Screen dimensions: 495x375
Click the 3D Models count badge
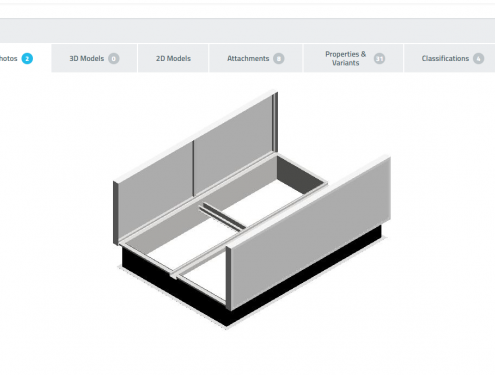[114, 59]
